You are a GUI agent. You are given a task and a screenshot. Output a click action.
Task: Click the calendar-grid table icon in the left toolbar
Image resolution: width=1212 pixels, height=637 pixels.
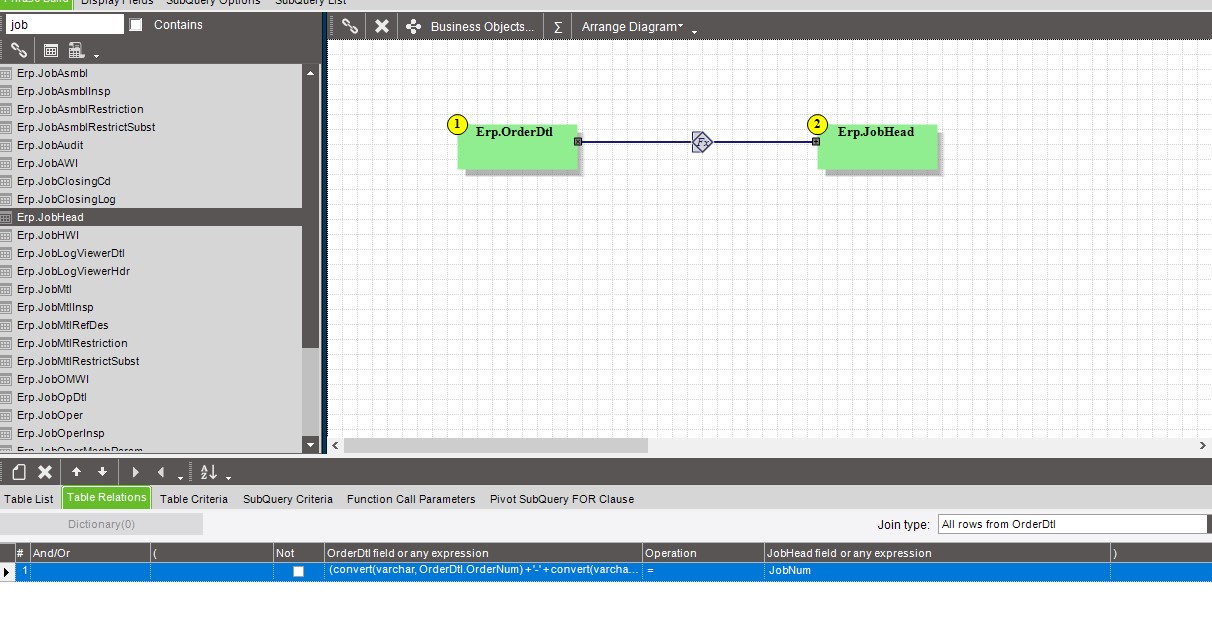point(51,50)
